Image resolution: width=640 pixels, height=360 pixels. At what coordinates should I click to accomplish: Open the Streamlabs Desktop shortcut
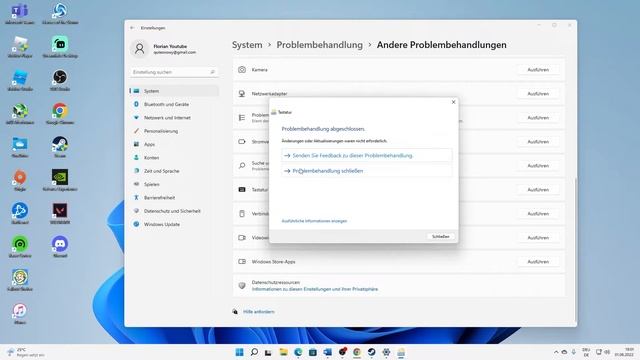60,47
